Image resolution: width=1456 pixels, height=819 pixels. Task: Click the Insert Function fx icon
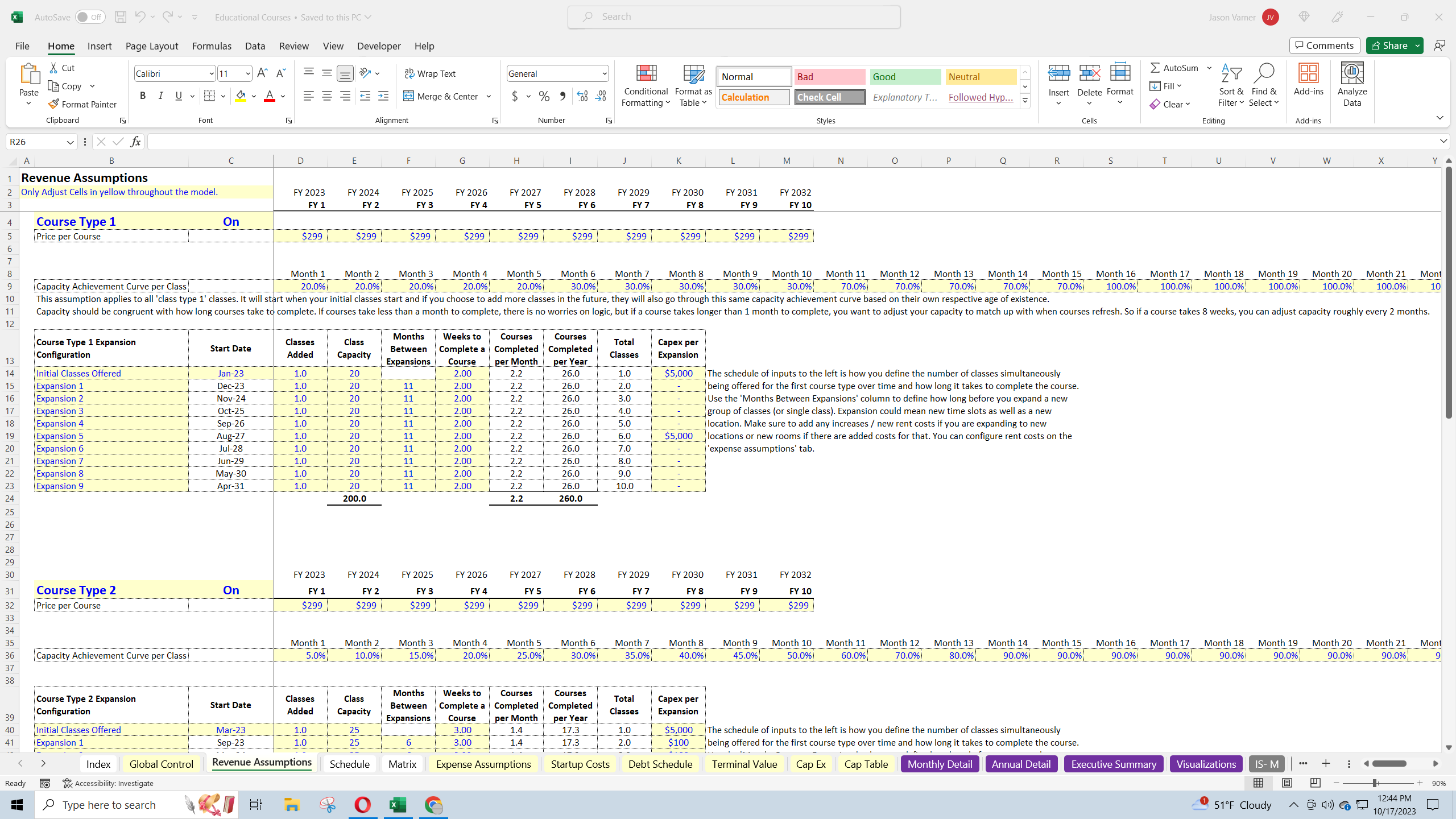coord(135,142)
